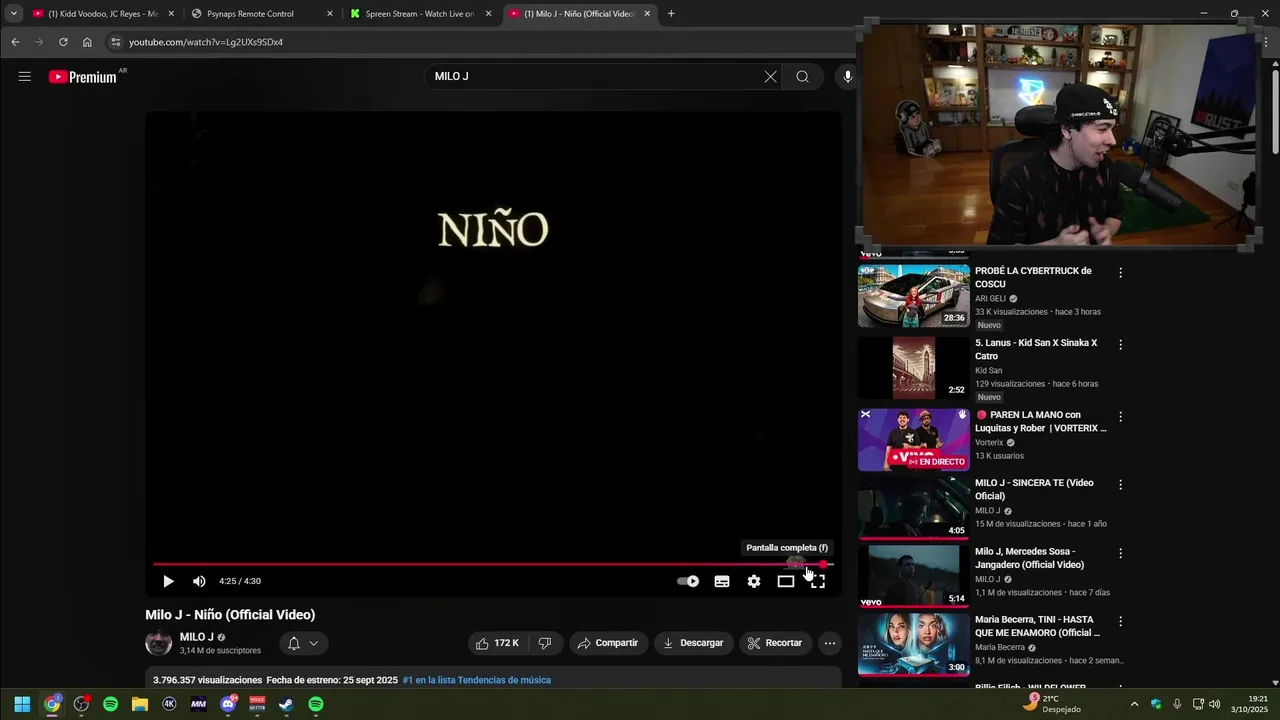The width and height of the screenshot is (1280, 720).
Task: Open options for PAREN LA MANO livestream
Action: click(1120, 416)
